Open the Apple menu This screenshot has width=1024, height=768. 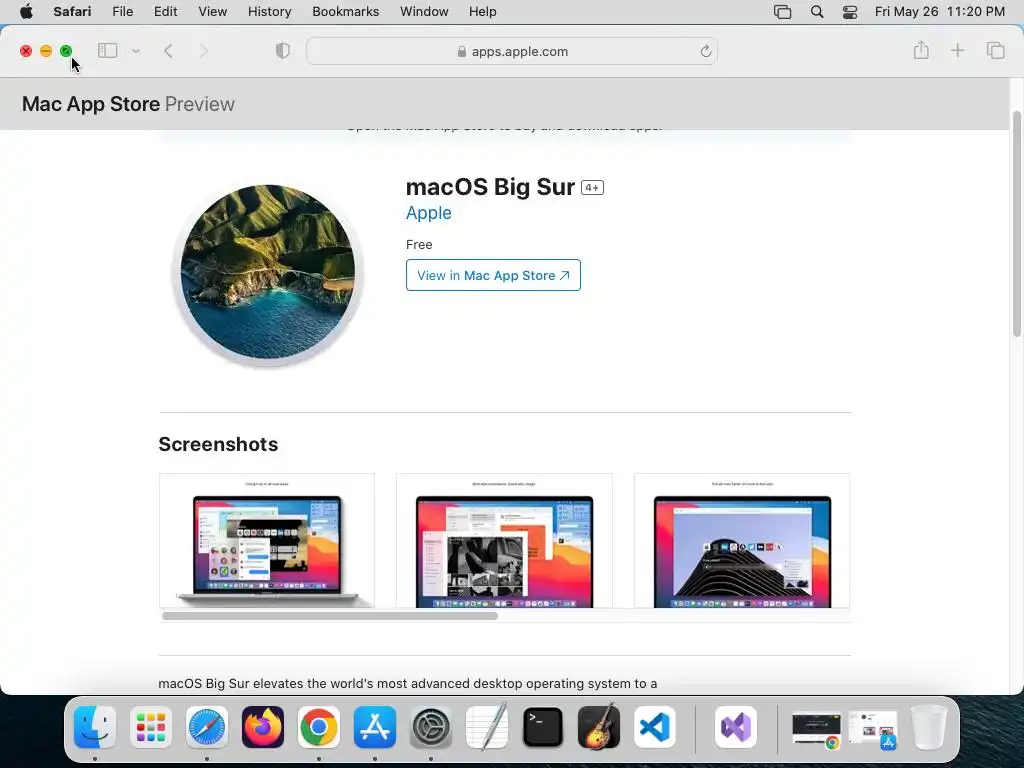click(x=26, y=11)
